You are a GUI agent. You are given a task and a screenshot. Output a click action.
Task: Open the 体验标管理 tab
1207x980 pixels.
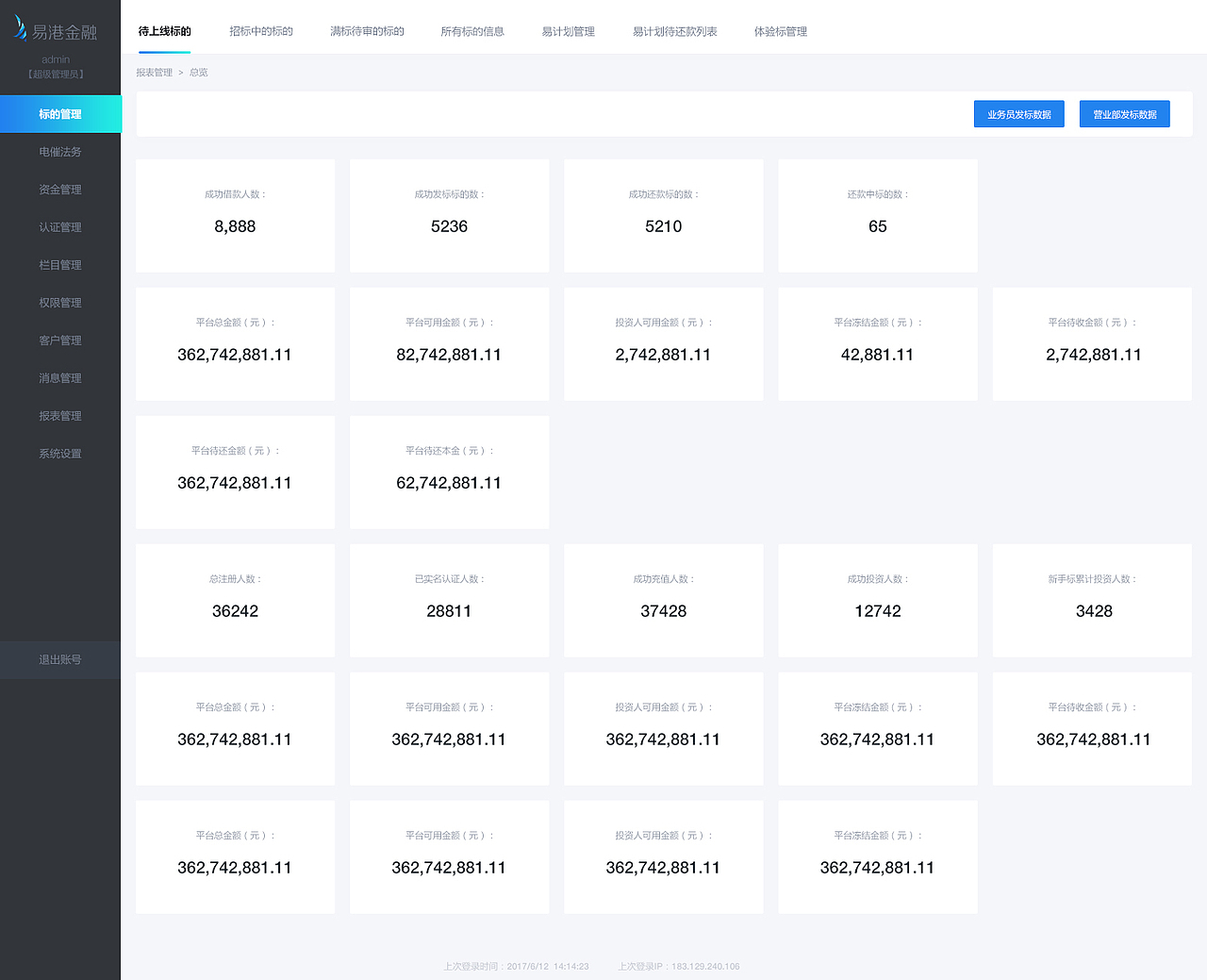tap(781, 31)
